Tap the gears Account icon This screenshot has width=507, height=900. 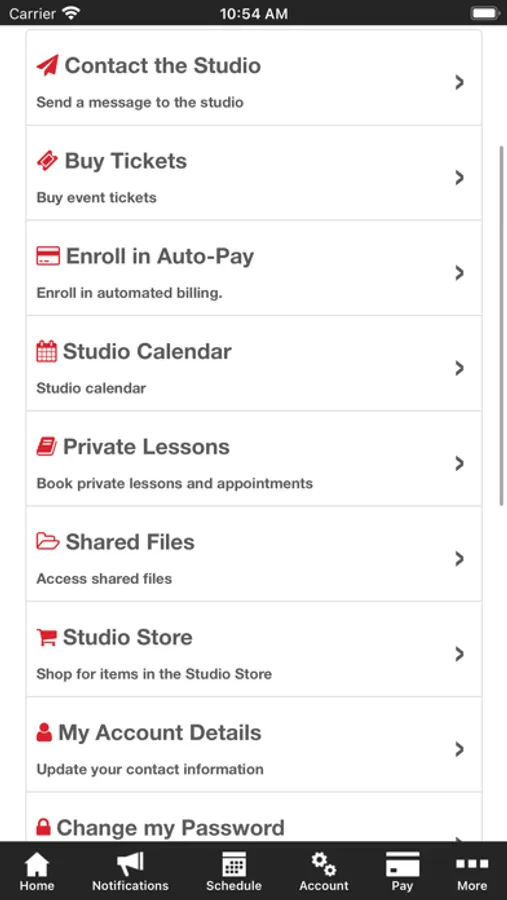click(324, 864)
